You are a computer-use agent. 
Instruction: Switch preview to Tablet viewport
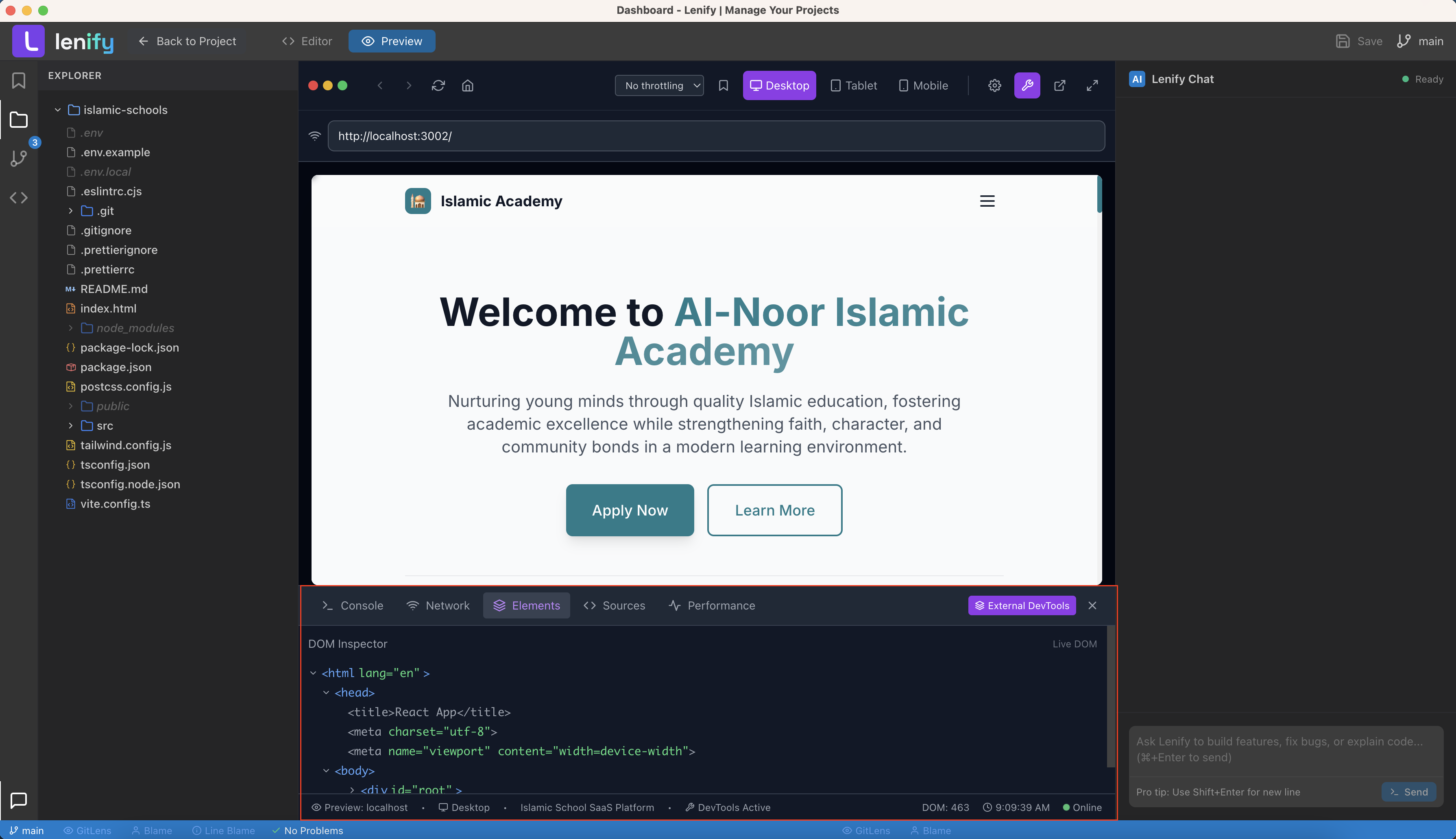tap(853, 85)
